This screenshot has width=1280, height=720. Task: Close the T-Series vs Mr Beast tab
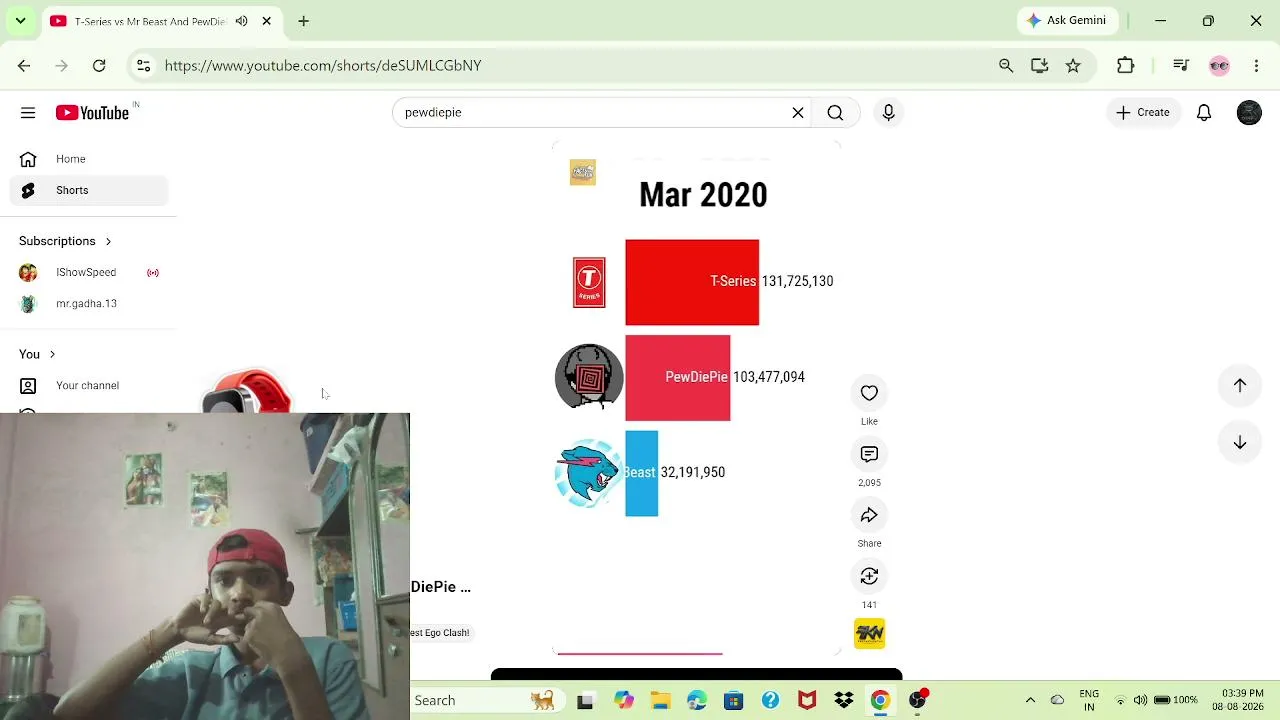[x=267, y=21]
